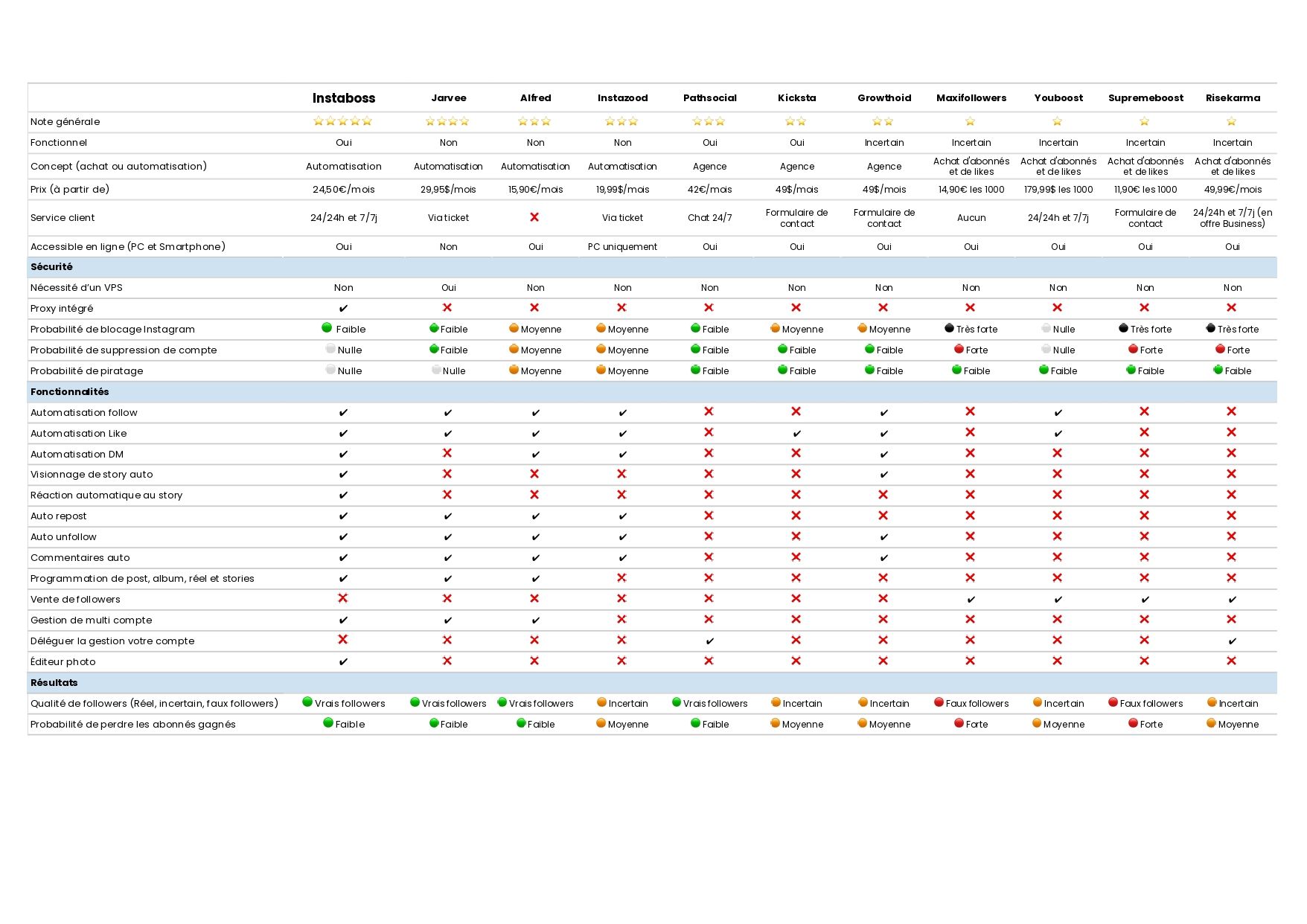1307x924 pixels.
Task: Click Instaboss check mark for Éditeur photo
Action: point(343,662)
